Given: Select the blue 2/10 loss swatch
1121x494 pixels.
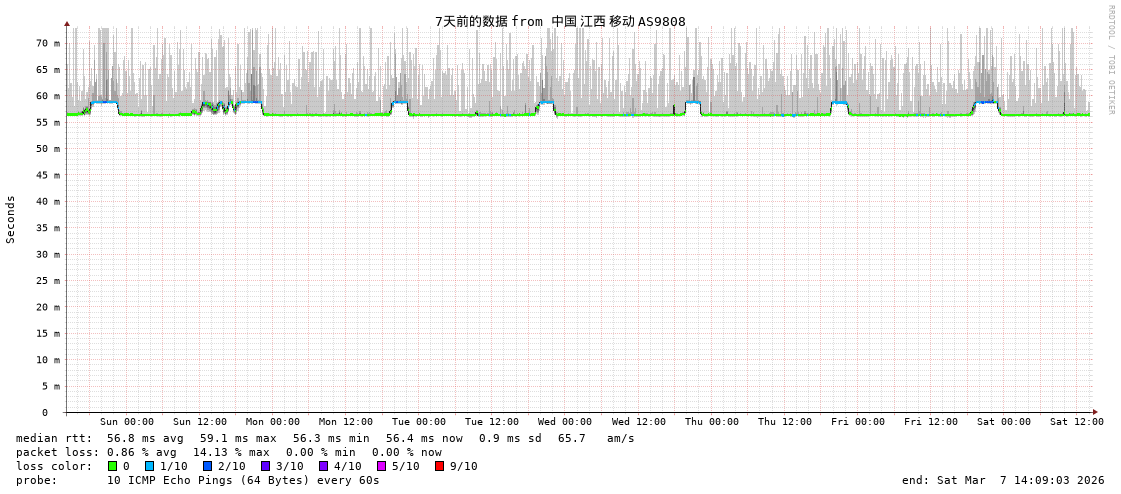Looking at the screenshot, I should click(208, 466).
